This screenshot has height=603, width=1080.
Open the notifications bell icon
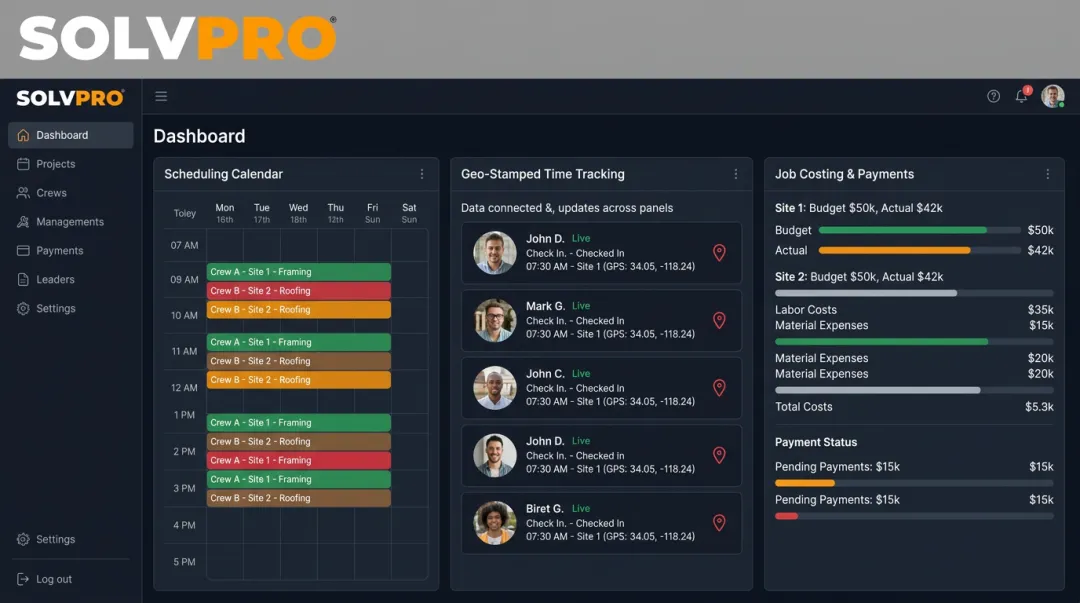pos(1022,96)
